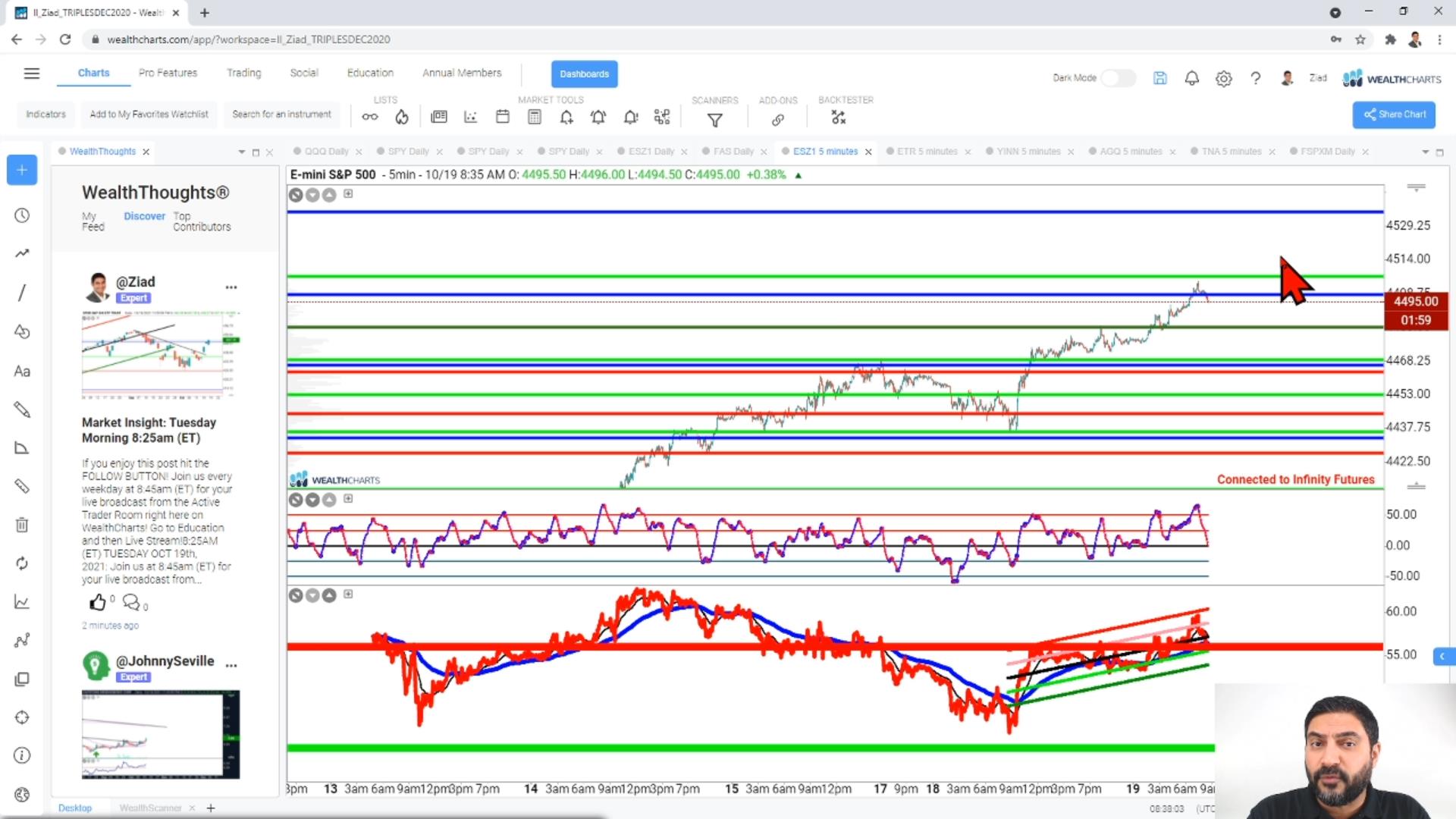Hide the price chart pane using the crossed-circle icon

coord(296,195)
